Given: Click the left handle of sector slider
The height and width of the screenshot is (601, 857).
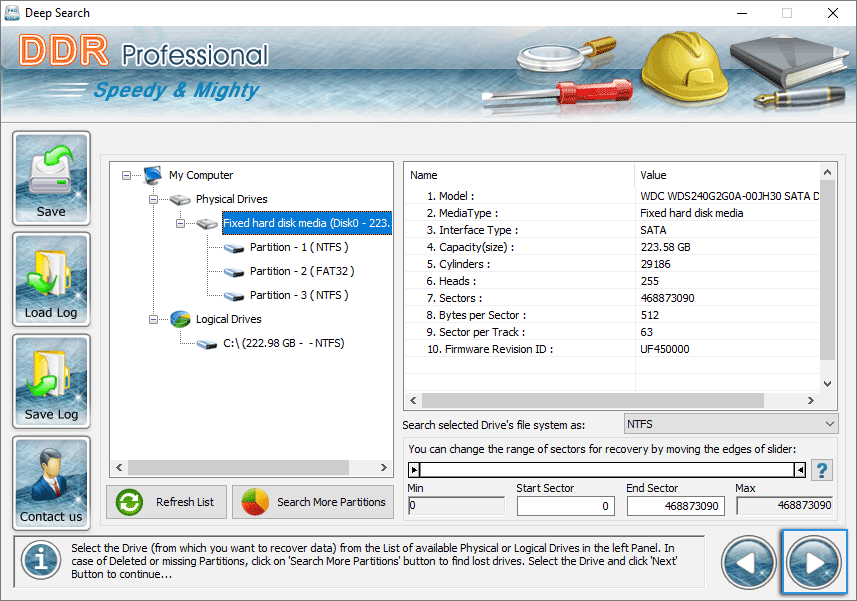Looking at the screenshot, I should (414, 470).
